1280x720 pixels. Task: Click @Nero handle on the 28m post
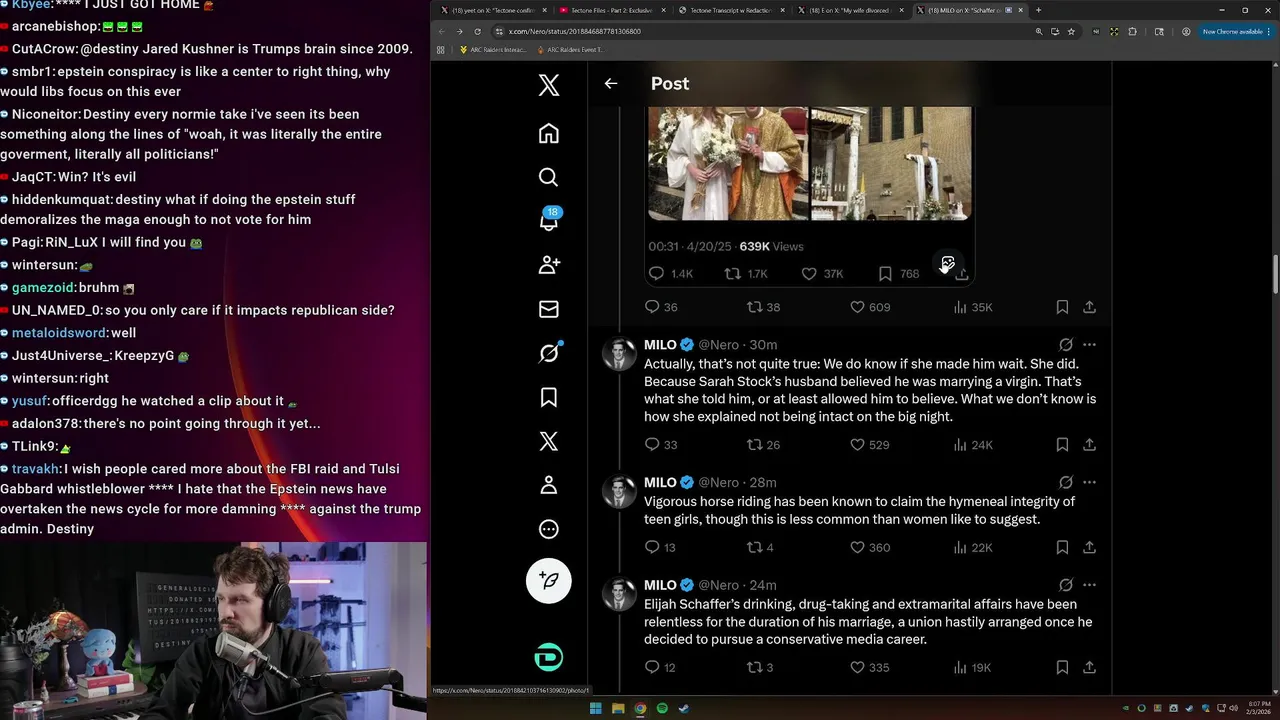718,482
